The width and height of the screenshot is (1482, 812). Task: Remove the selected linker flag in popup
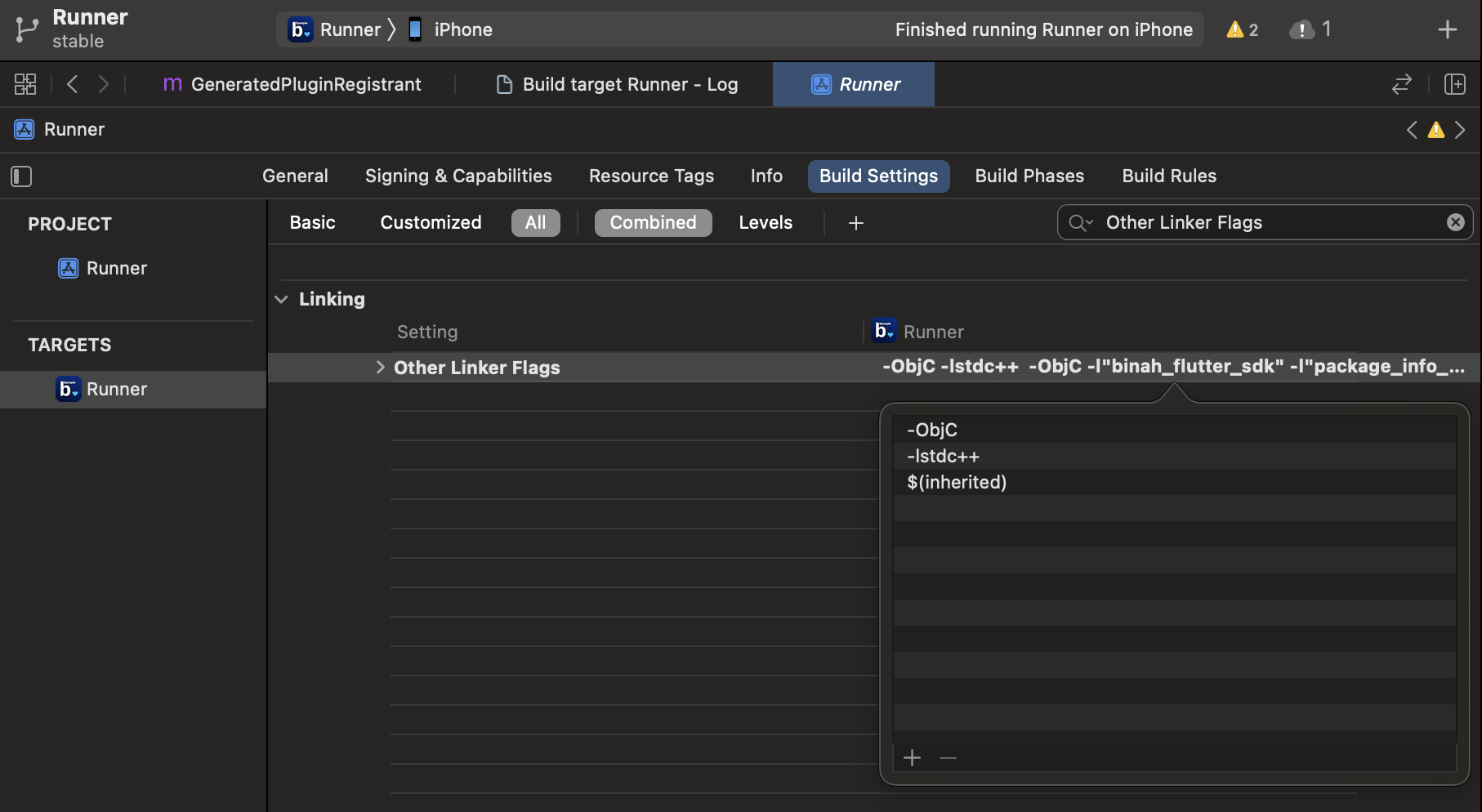pyautogui.click(x=948, y=758)
